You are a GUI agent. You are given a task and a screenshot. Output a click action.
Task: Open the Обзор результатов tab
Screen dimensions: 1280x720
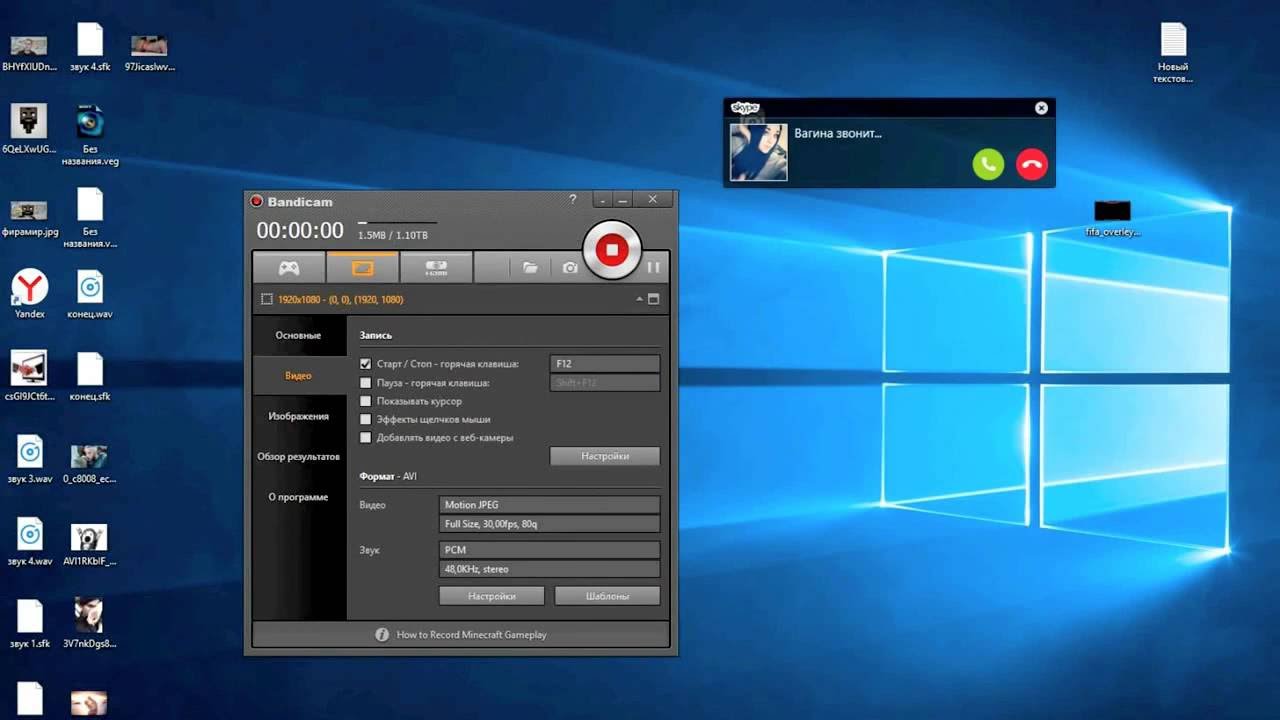(298, 456)
